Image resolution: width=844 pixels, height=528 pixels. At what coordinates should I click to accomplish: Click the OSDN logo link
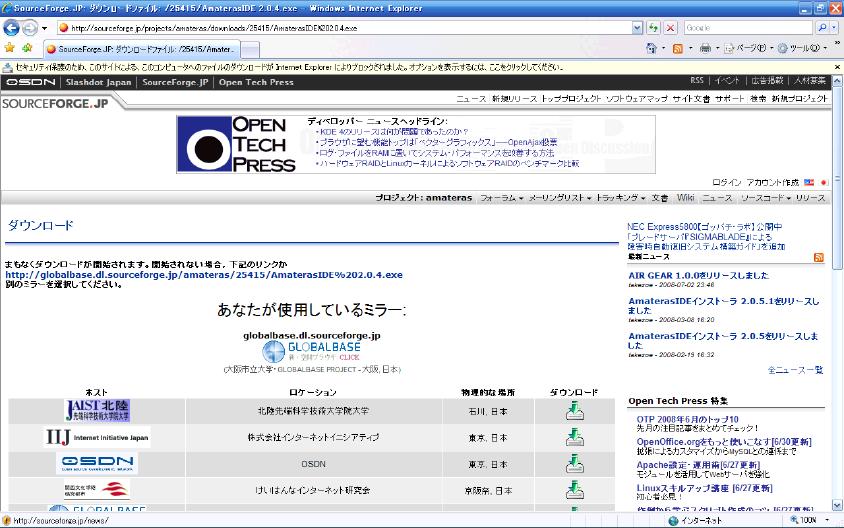click(x=31, y=82)
